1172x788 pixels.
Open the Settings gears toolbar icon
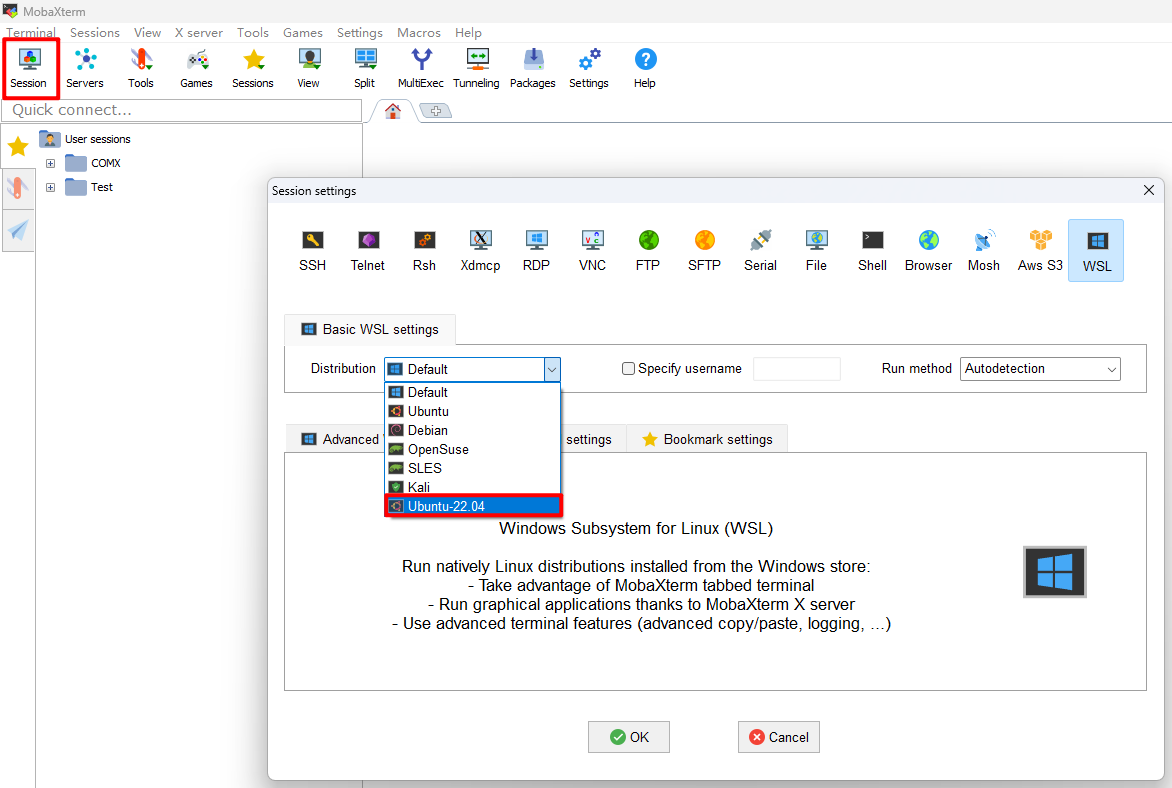(589, 68)
